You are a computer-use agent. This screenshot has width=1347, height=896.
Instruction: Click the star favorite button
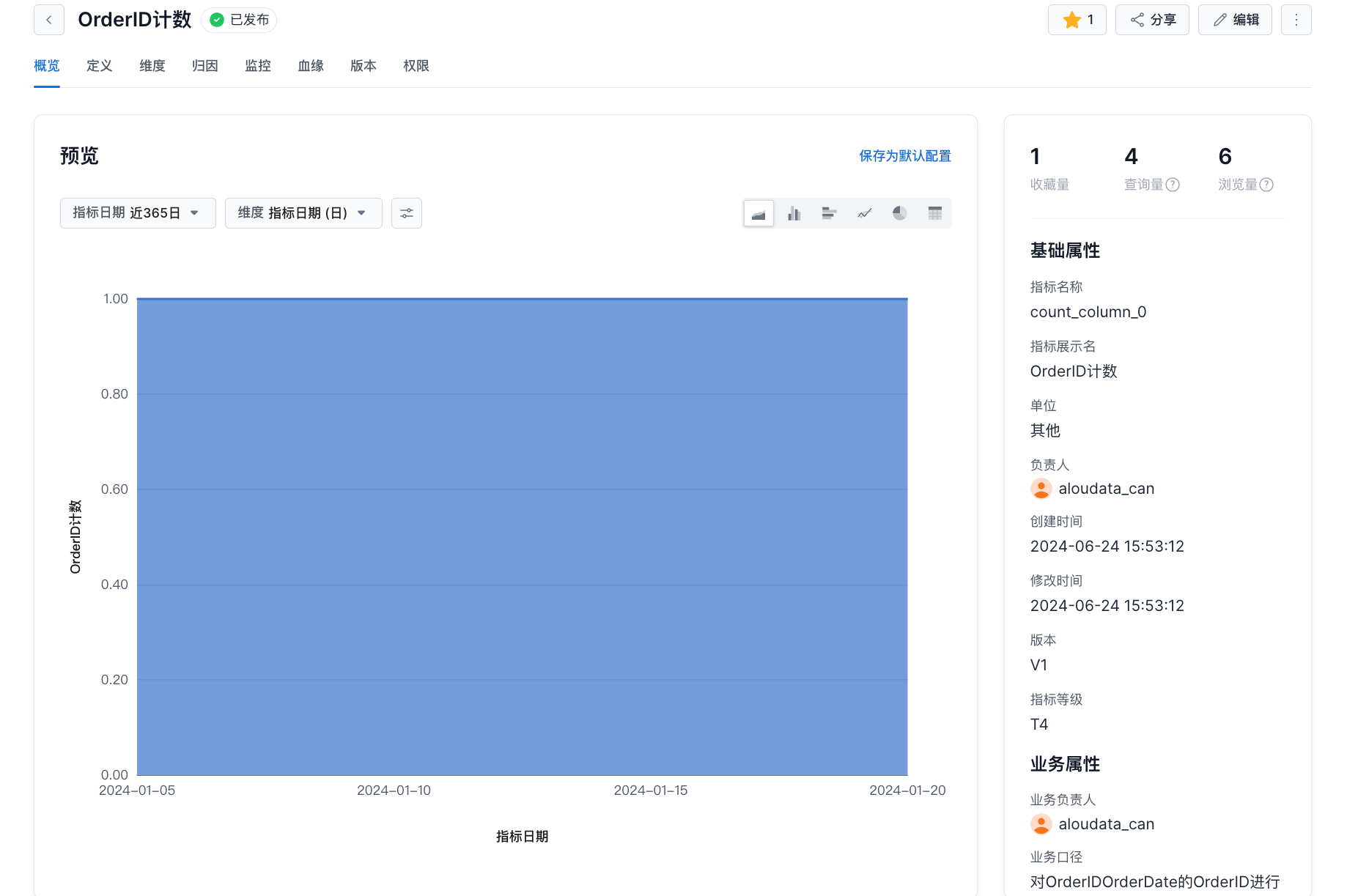click(1077, 20)
